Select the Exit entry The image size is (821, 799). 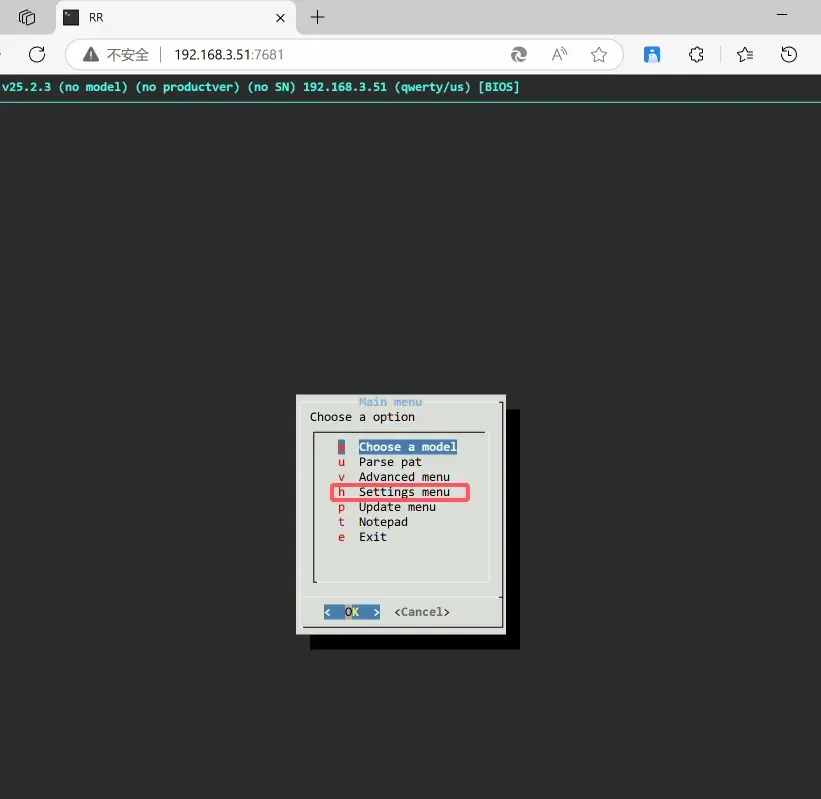click(373, 537)
